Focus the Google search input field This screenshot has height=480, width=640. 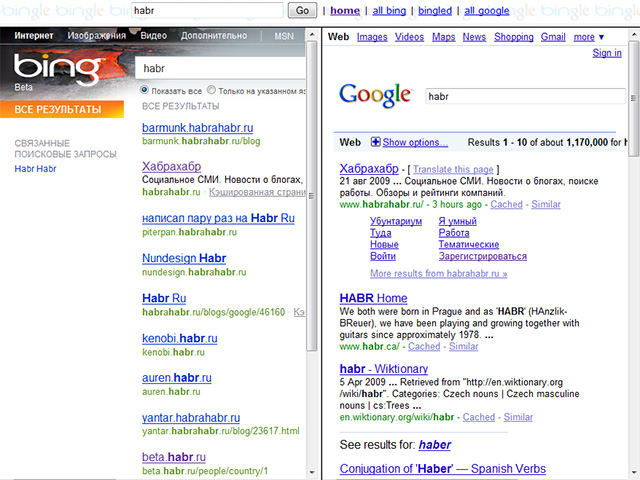pyautogui.click(x=525, y=97)
